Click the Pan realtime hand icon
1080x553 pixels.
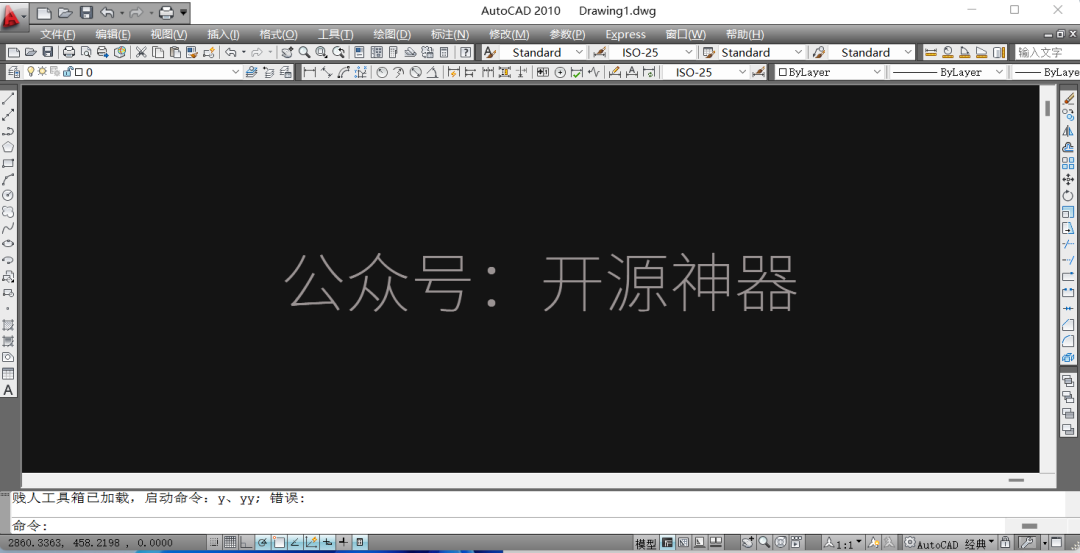tap(287, 52)
